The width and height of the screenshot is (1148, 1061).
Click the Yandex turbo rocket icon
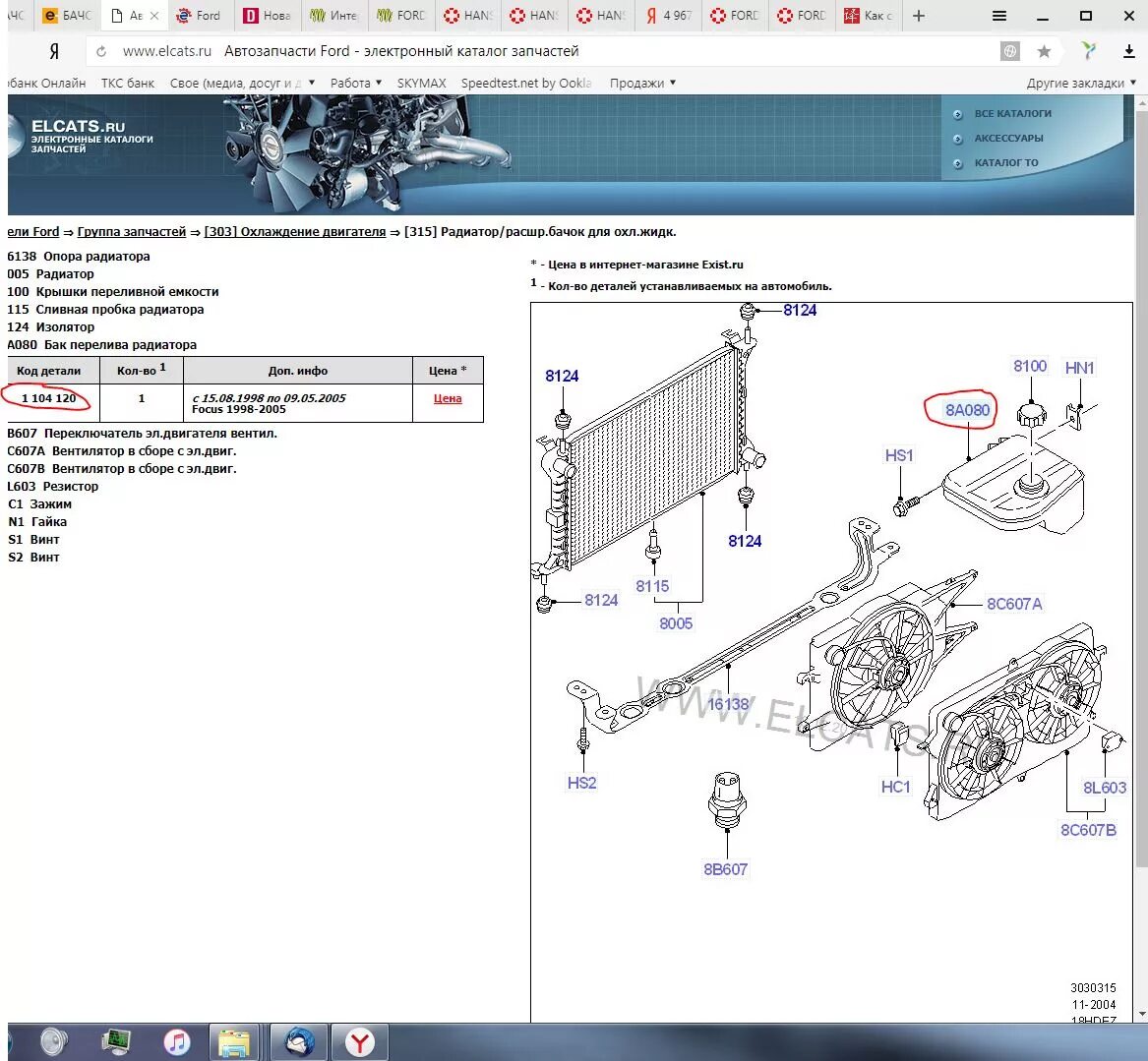point(1089,50)
